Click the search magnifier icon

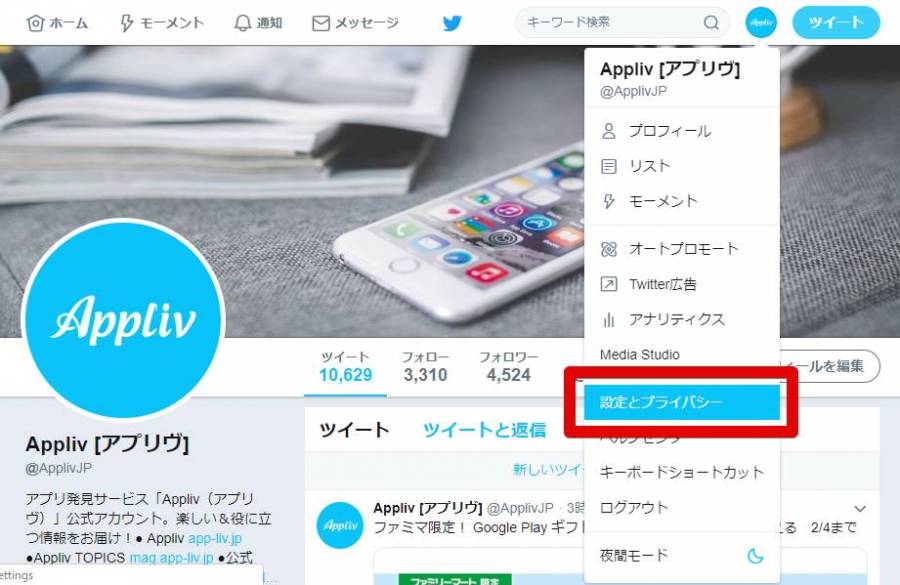point(711,22)
